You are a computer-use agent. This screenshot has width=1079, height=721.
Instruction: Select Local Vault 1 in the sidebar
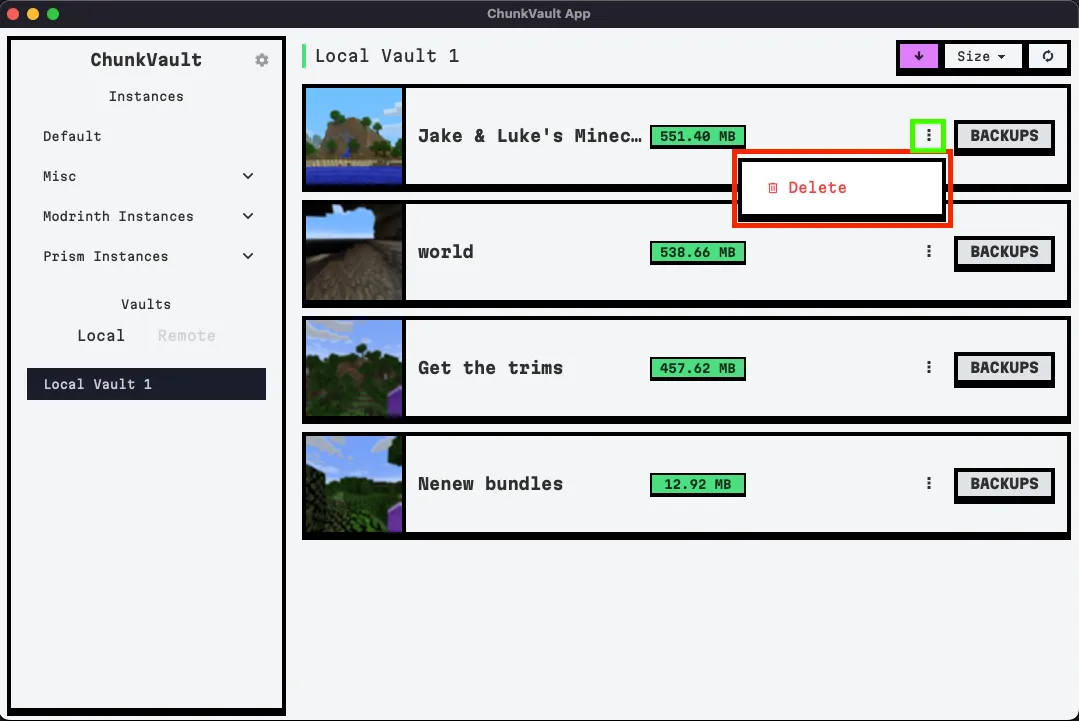(x=146, y=384)
